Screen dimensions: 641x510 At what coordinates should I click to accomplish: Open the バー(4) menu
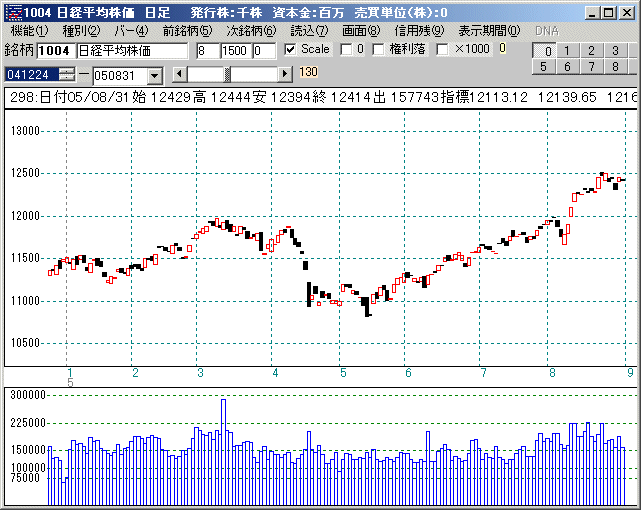(131, 31)
